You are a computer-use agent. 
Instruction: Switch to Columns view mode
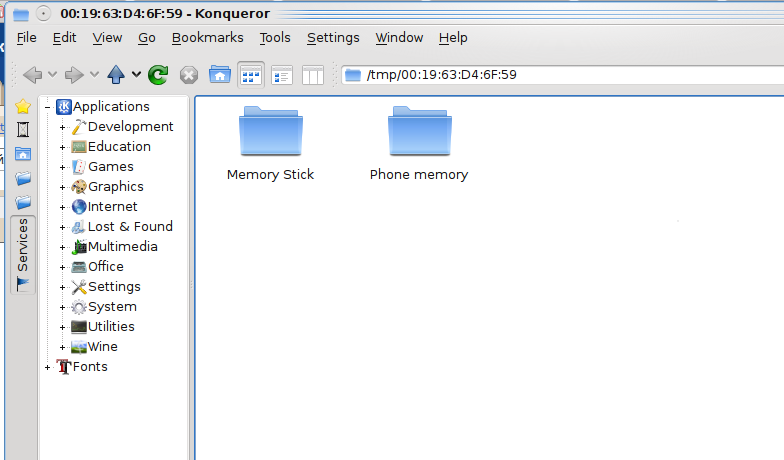[x=313, y=76]
